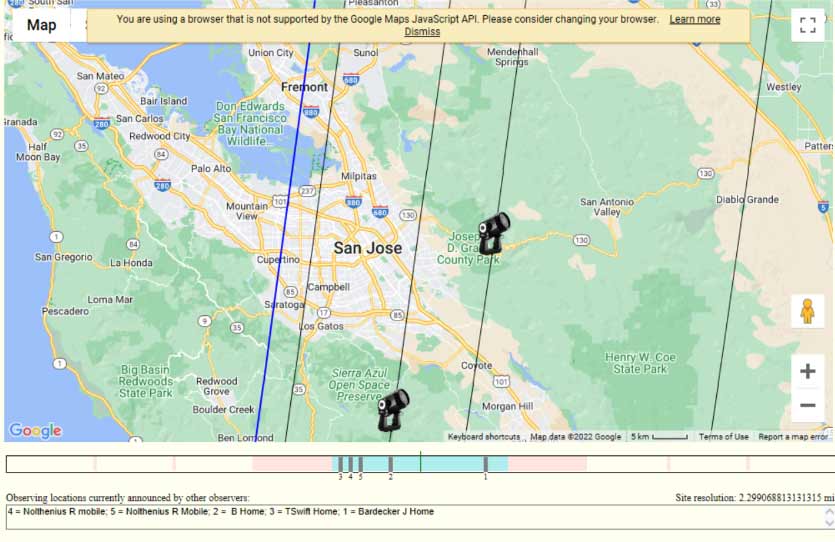
Task: Select observer marker 1 on path bar
Action: click(486, 464)
